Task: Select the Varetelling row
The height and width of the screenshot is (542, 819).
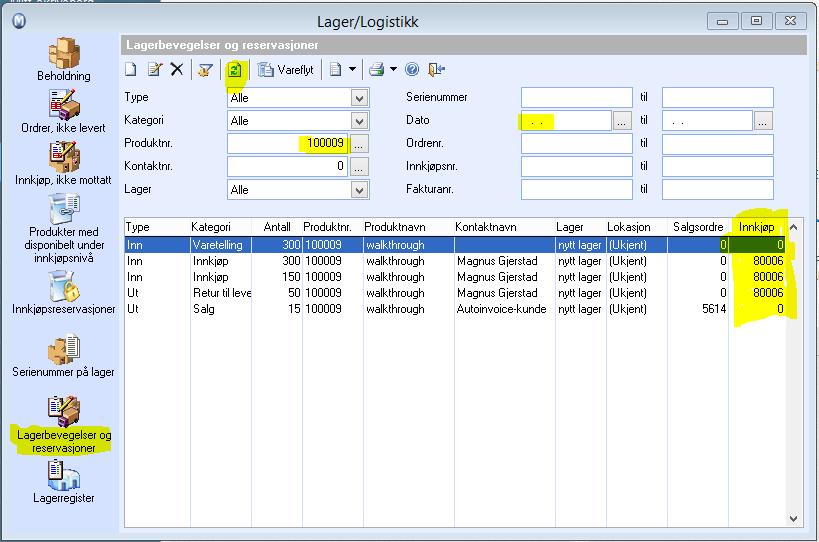Action: point(454,245)
